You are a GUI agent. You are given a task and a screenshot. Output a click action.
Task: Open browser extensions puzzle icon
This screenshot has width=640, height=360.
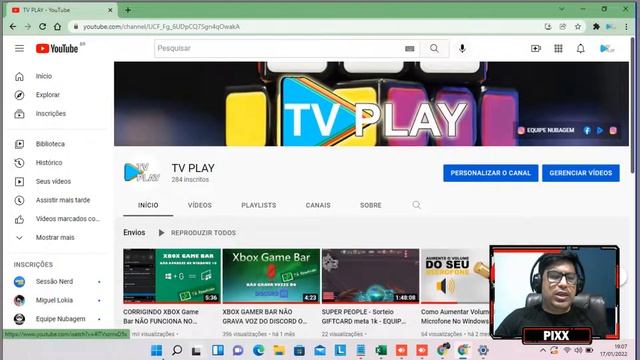tap(596, 27)
